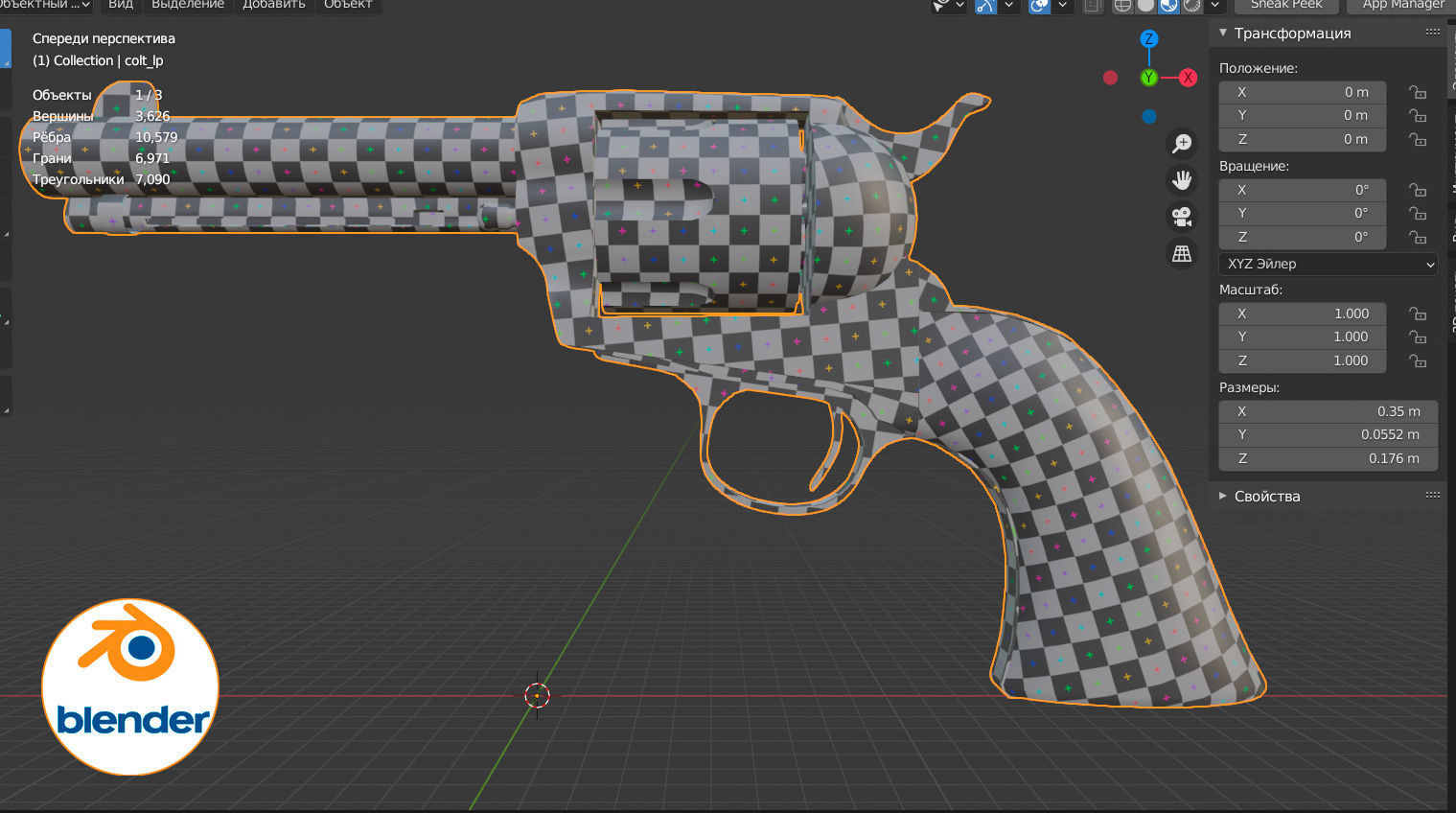Grab the Трансформация panel drag handle
Viewport: 1456px width, 813px height.
pos(1433,33)
